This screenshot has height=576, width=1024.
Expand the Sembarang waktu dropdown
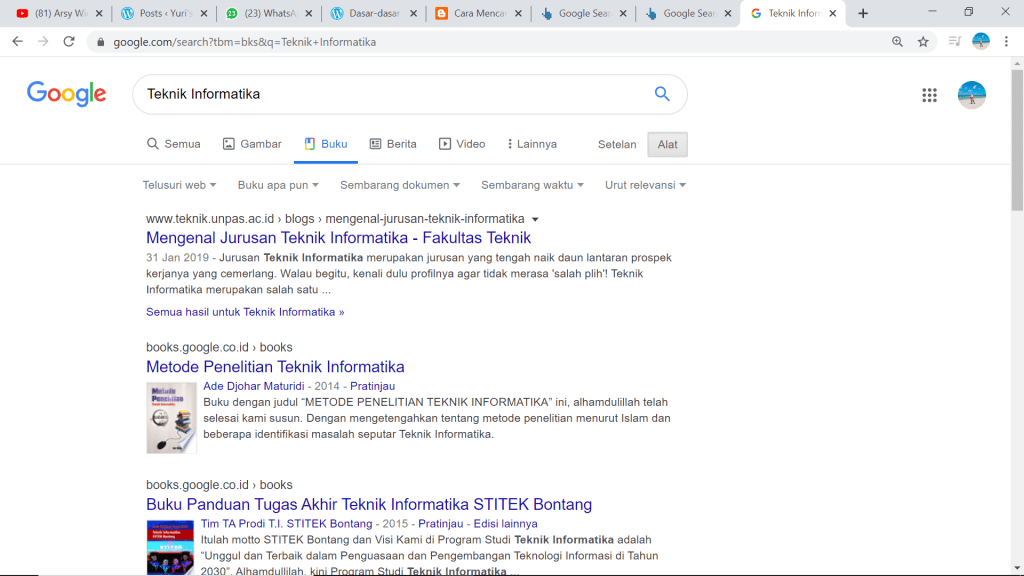532,185
